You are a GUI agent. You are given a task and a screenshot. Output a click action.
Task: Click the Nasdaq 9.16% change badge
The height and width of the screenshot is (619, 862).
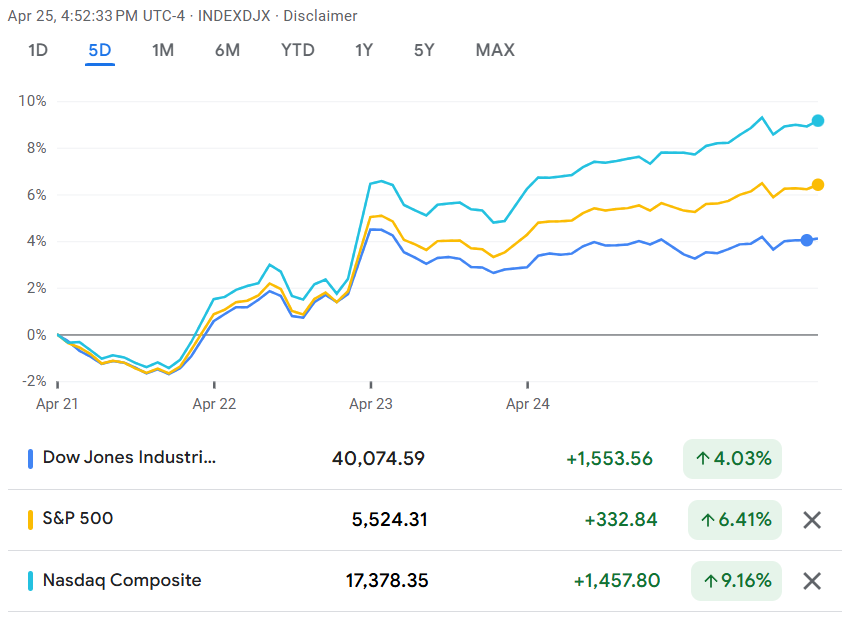[736, 581]
